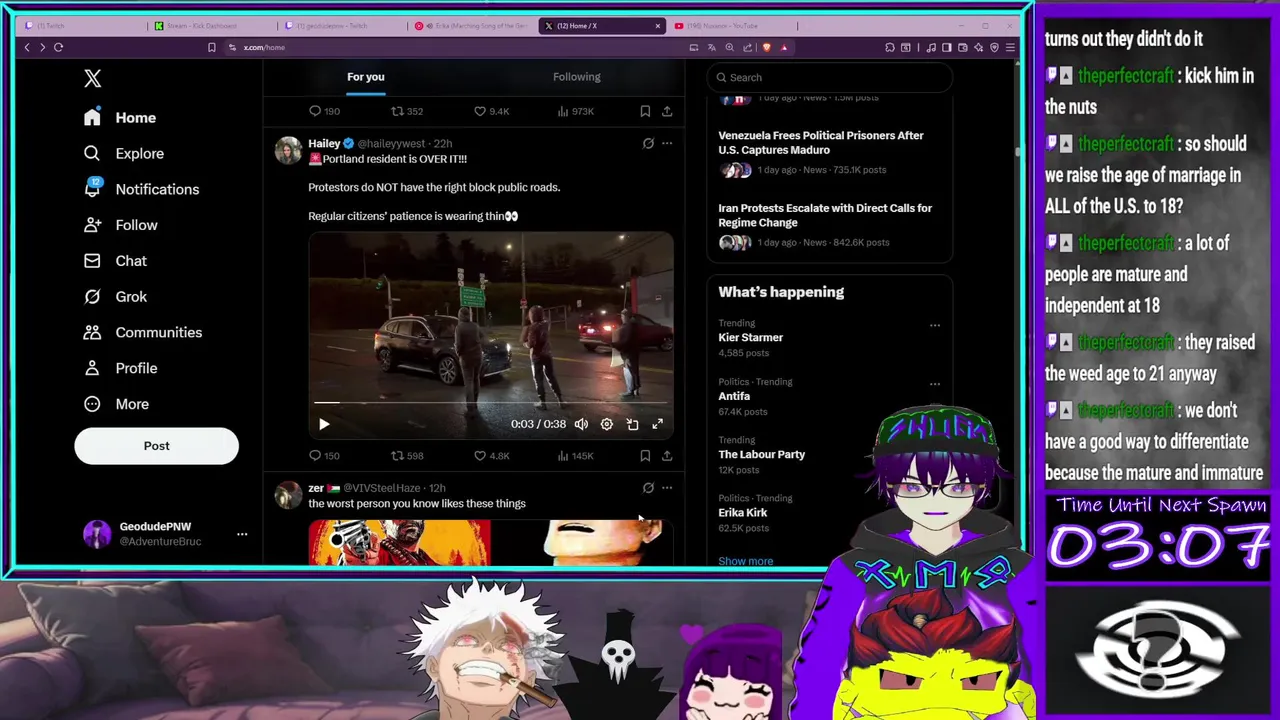
Task: Open the more options menu on Hailey's post
Action: coord(667,144)
